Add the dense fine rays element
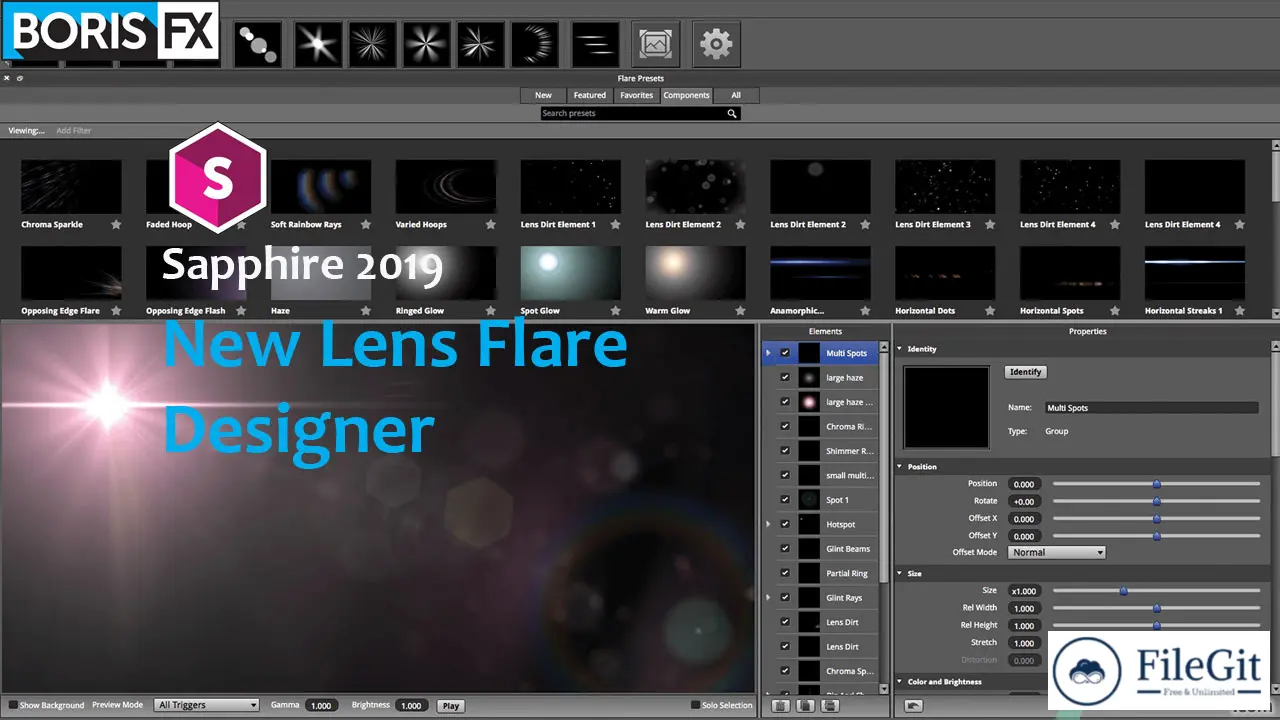This screenshot has width=1280, height=720. (372, 44)
